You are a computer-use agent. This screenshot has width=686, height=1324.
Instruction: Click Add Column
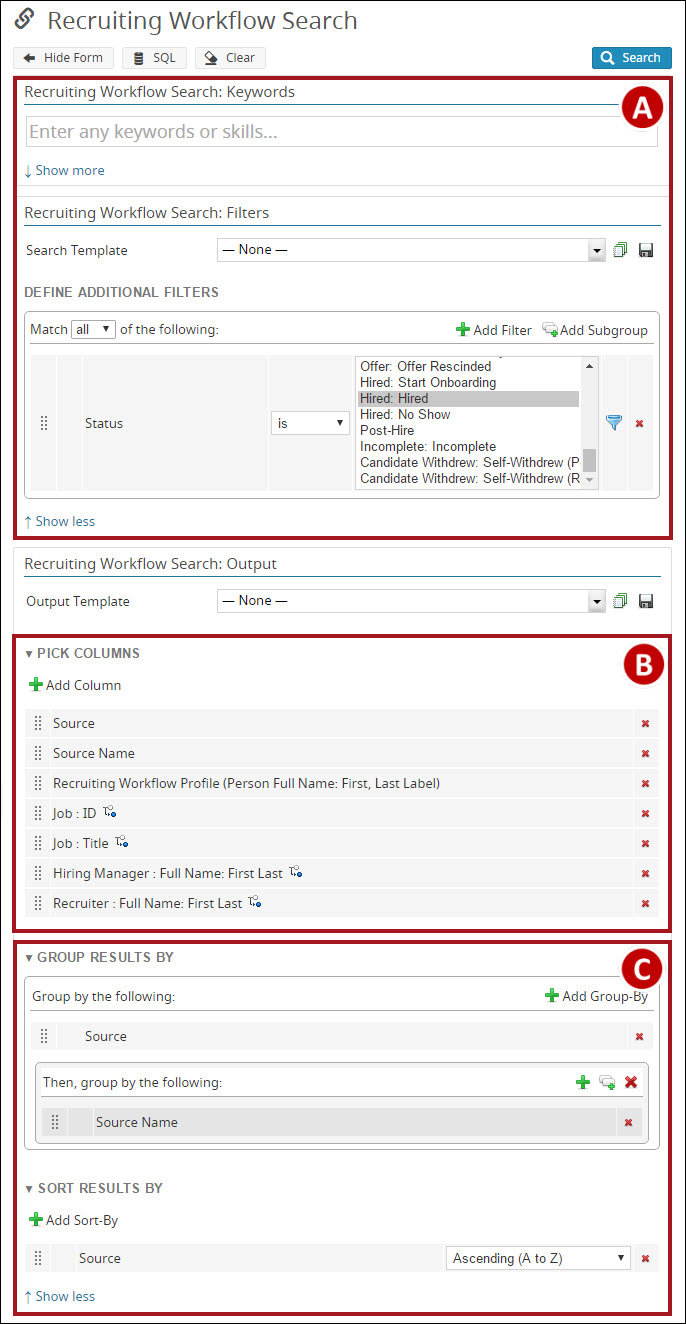(76, 685)
